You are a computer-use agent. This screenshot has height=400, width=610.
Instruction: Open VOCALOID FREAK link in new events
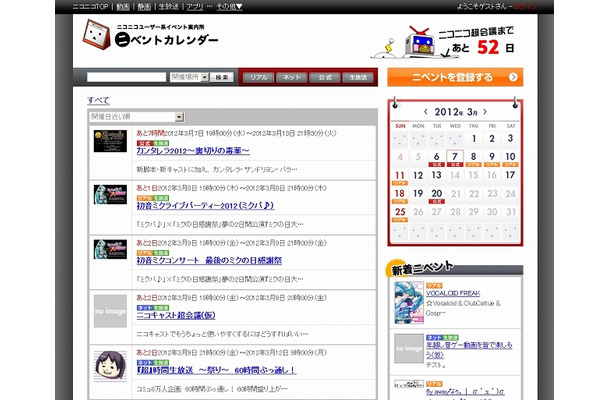453,293
